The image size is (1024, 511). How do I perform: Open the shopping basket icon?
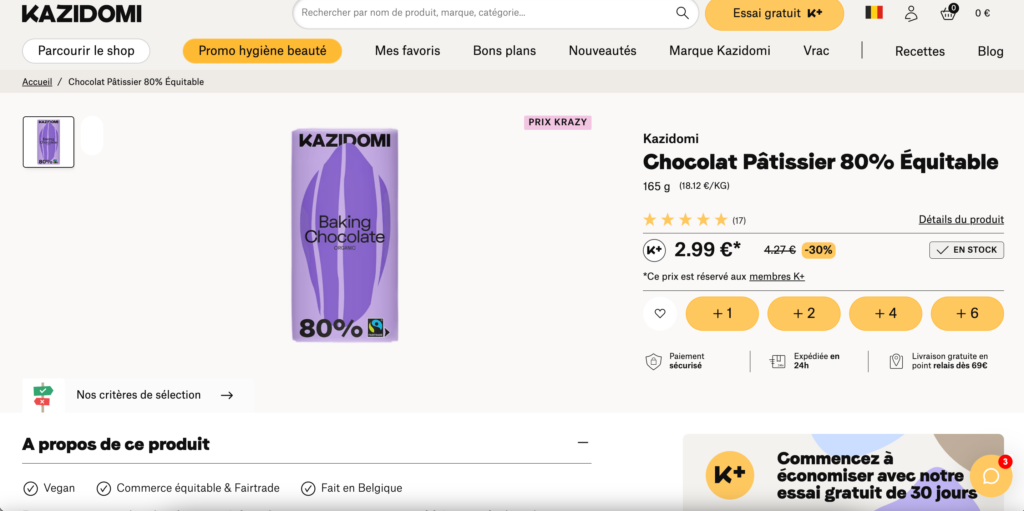947,13
